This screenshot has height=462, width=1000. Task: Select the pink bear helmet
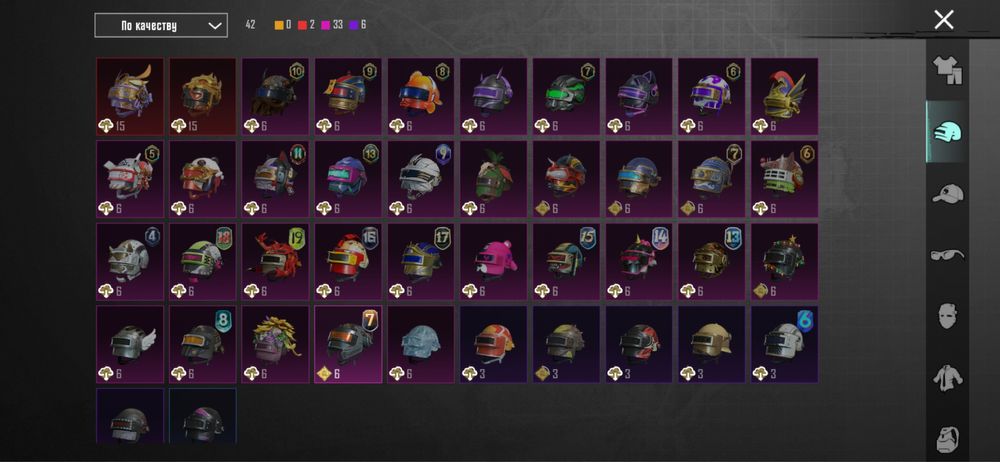[x=494, y=262]
